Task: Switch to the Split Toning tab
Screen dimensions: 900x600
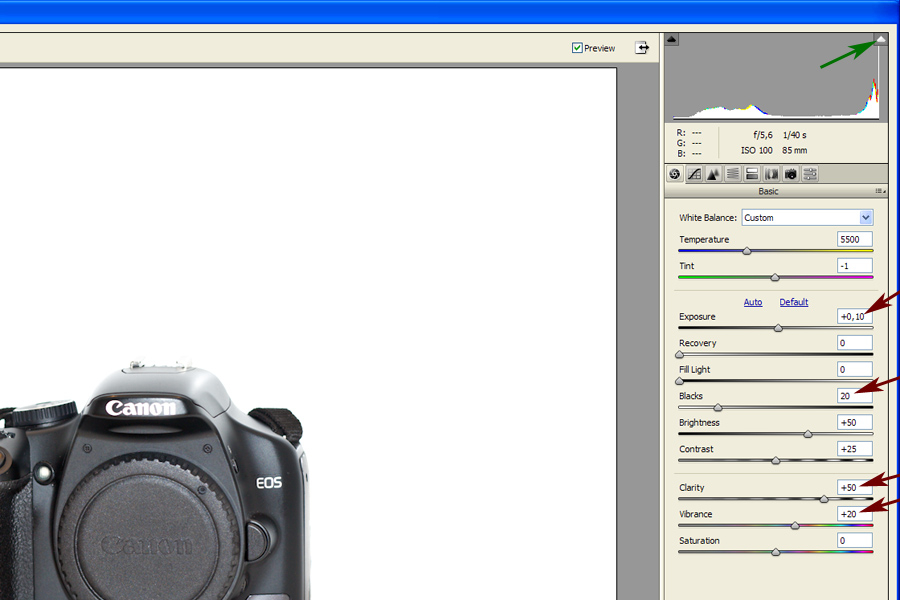Action: pyautogui.click(x=752, y=174)
